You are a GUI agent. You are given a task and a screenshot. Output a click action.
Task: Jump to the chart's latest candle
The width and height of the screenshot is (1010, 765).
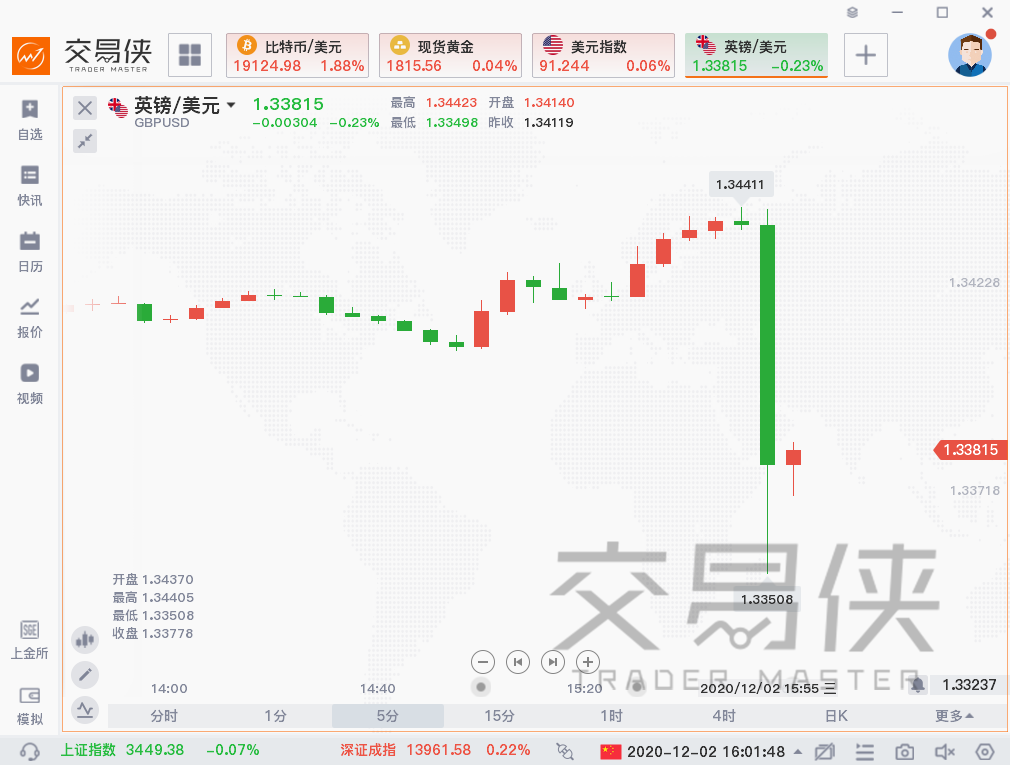point(553,662)
